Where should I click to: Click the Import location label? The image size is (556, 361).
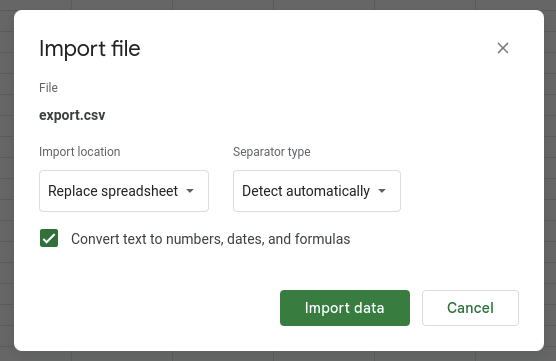(79, 152)
